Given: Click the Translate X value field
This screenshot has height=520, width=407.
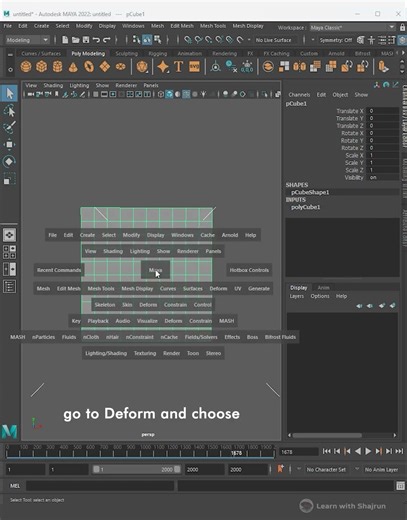Looking at the screenshot, I should click(383, 111).
